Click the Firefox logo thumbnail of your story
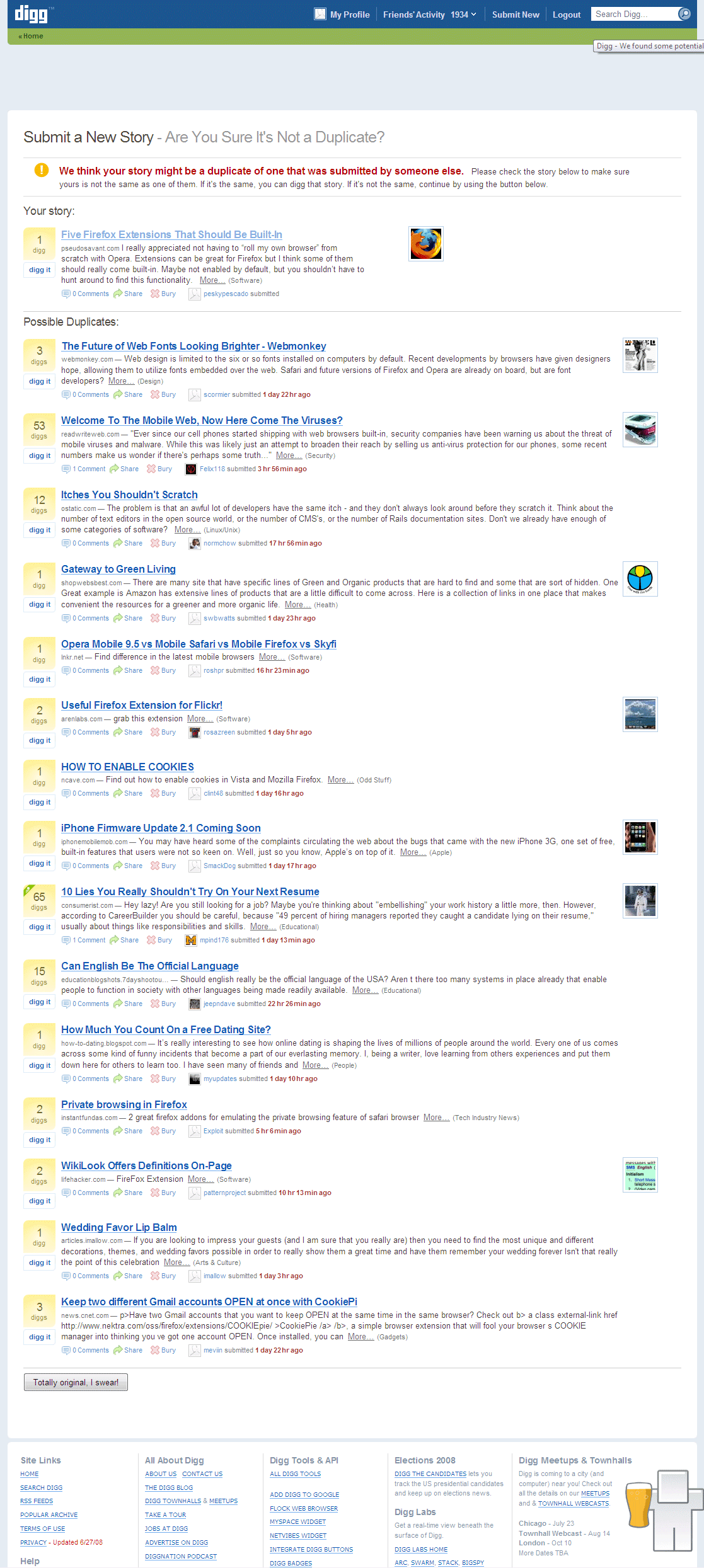The height and width of the screenshot is (1568, 704). (426, 244)
